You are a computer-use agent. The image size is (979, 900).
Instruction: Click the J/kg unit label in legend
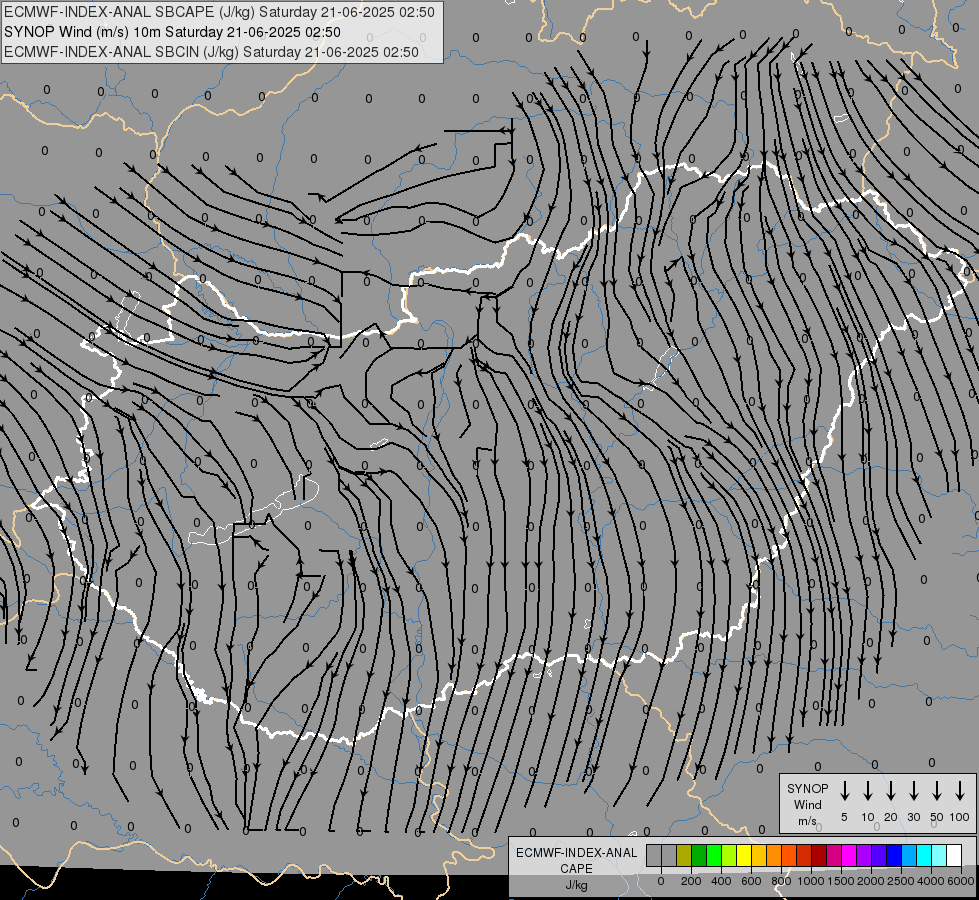[576, 885]
